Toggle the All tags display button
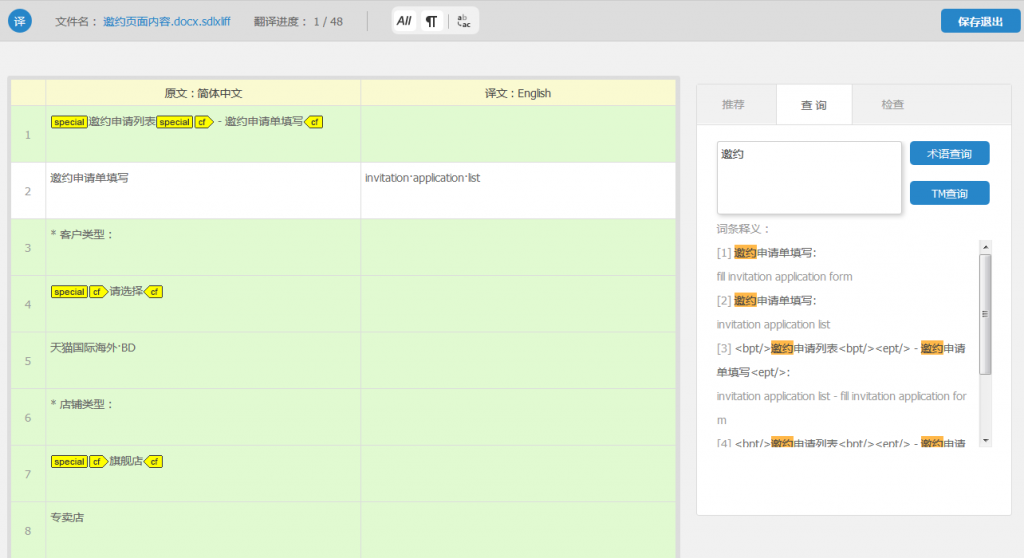This screenshot has height=558, width=1024. click(404, 21)
